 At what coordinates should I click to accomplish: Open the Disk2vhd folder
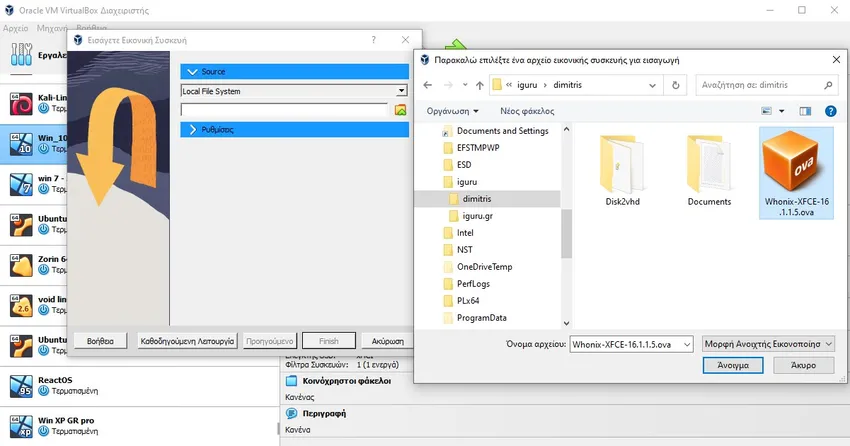622,170
